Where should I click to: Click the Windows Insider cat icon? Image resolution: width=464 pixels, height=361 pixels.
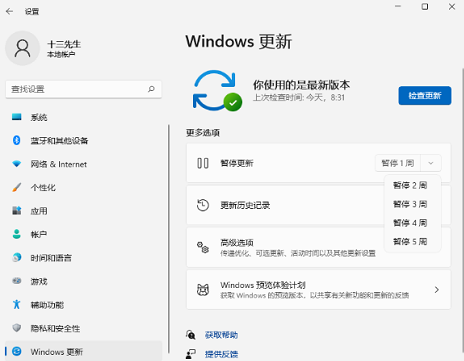click(x=203, y=290)
